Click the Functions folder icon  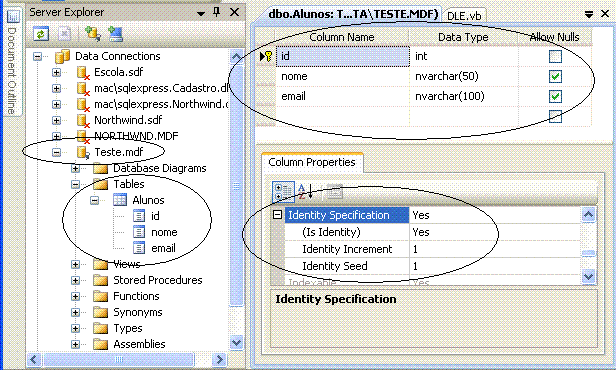(x=101, y=297)
